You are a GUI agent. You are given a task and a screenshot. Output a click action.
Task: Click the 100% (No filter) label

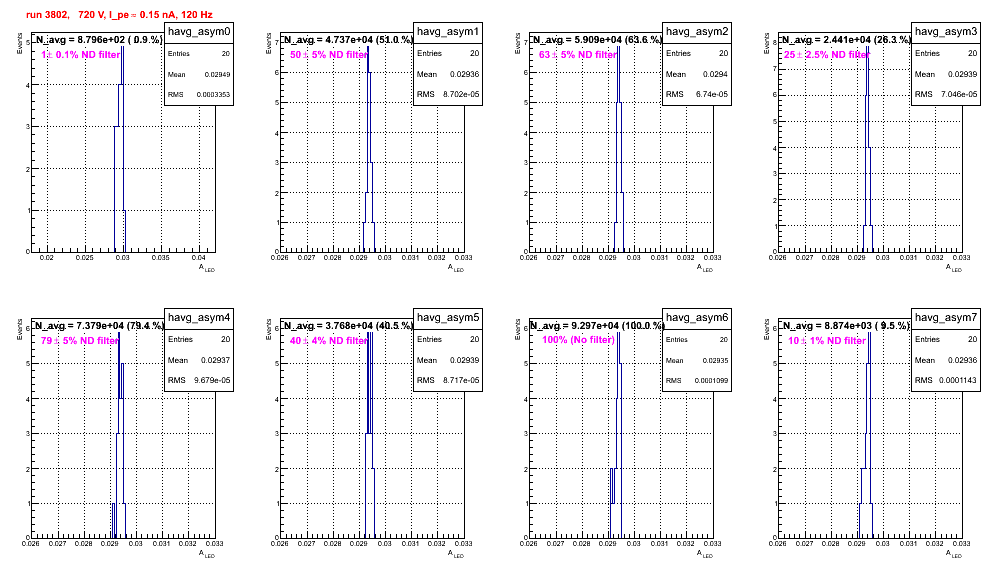(579, 340)
